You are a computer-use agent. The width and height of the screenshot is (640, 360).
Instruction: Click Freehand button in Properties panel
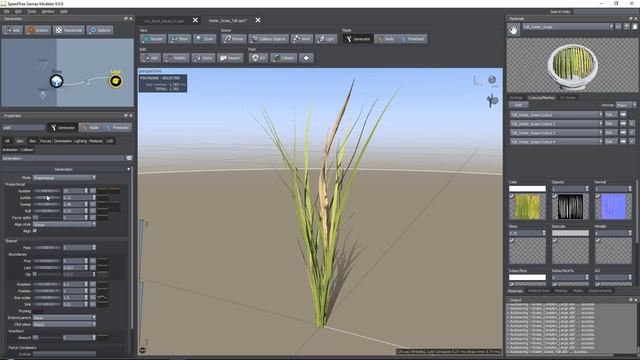coord(117,128)
